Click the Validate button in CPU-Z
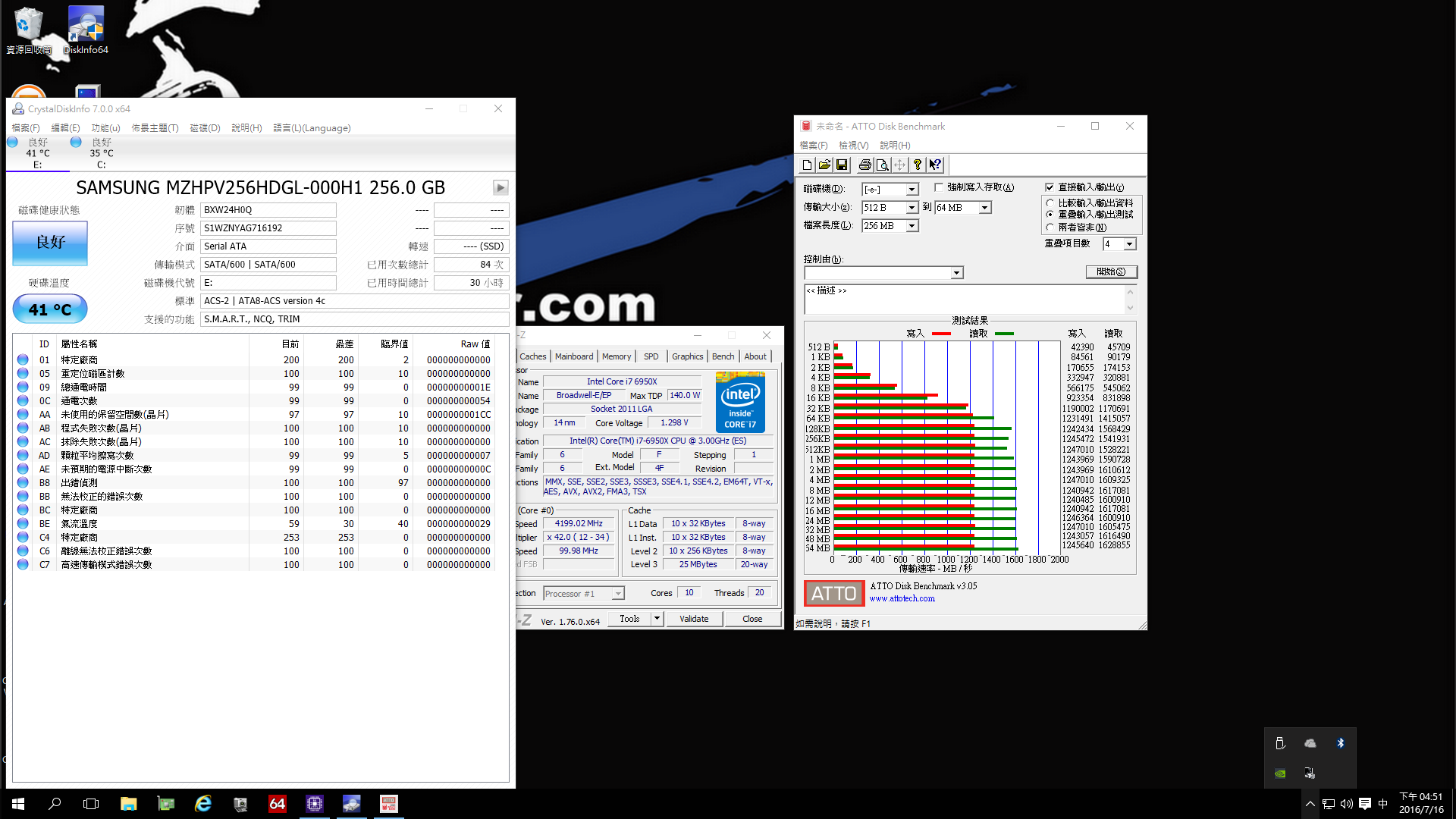1456x819 pixels. click(x=694, y=619)
